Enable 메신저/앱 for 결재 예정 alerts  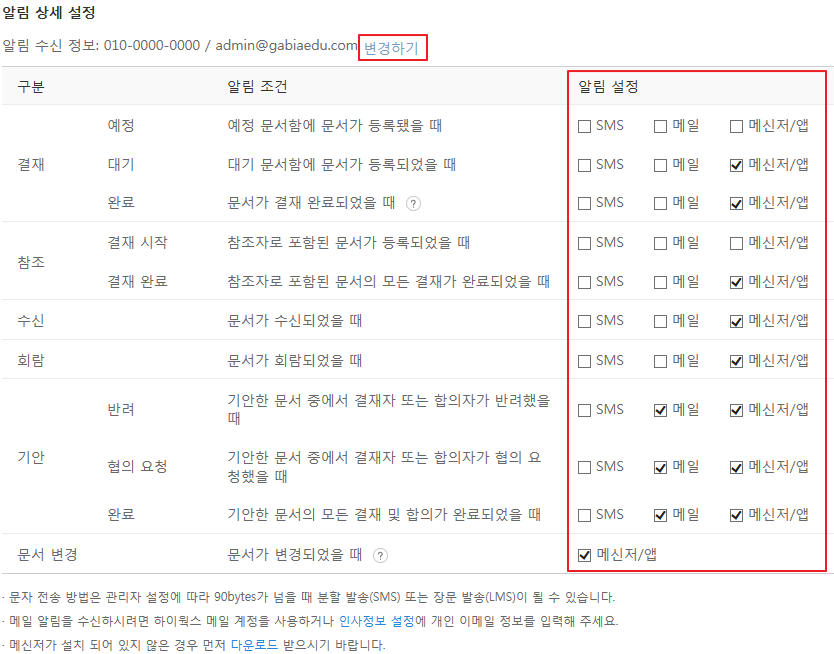(x=737, y=126)
